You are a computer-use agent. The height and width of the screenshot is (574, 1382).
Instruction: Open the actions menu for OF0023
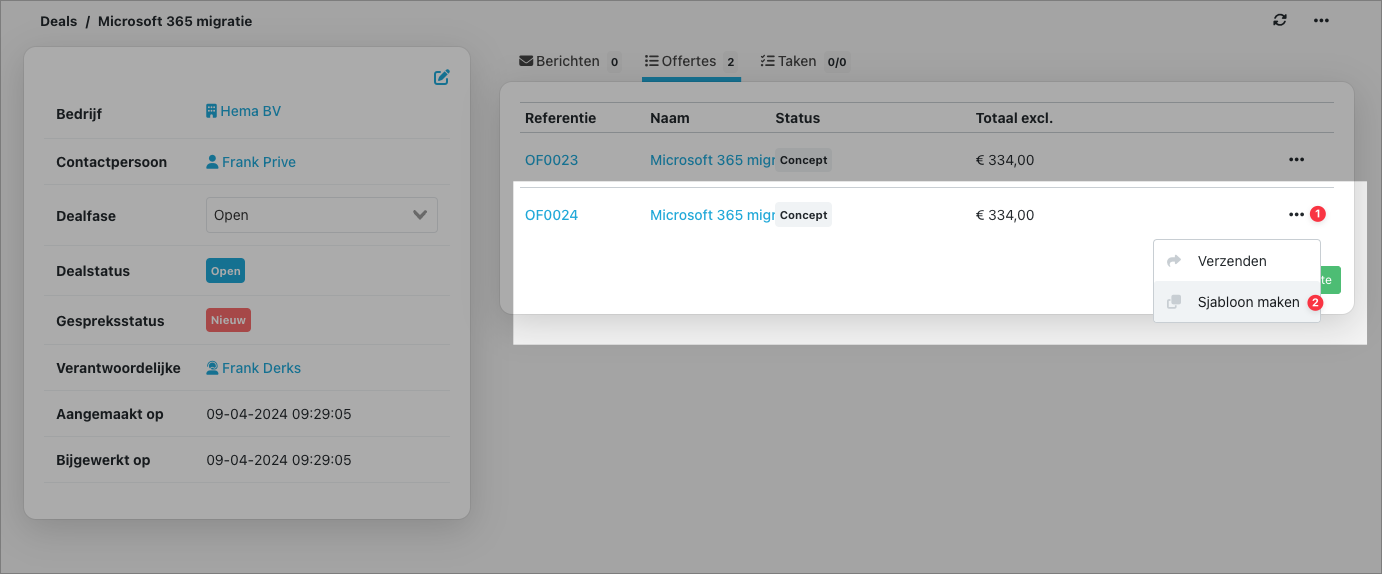pyautogui.click(x=1296, y=159)
